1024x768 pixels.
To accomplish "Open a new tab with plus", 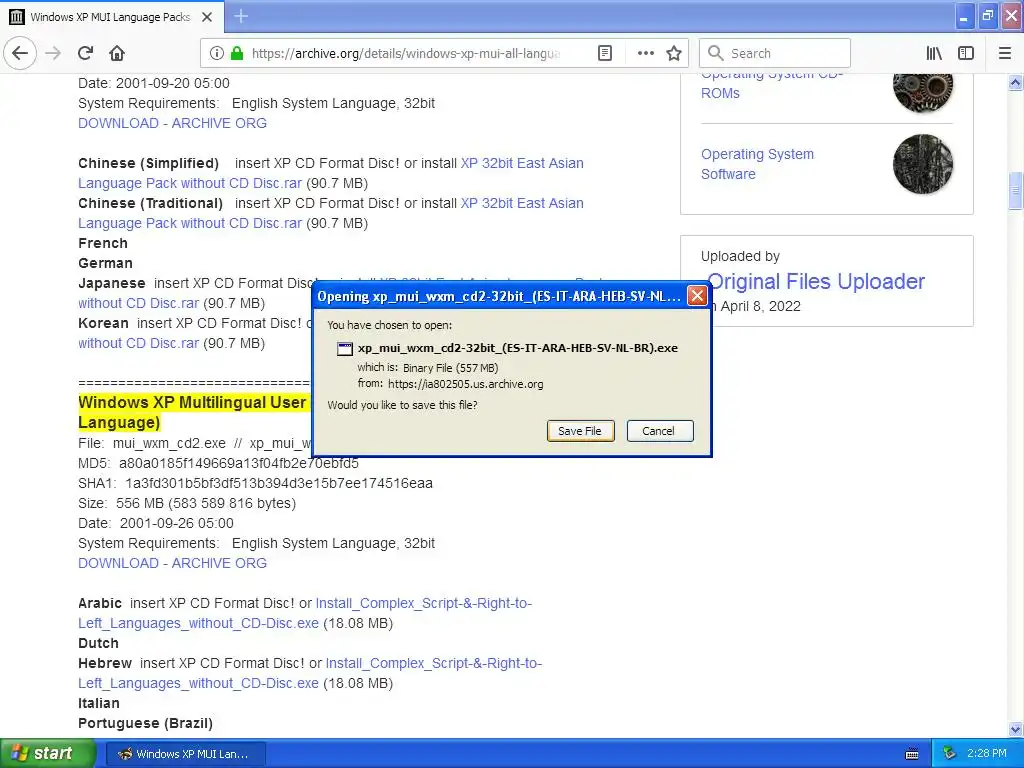I will (241, 16).
